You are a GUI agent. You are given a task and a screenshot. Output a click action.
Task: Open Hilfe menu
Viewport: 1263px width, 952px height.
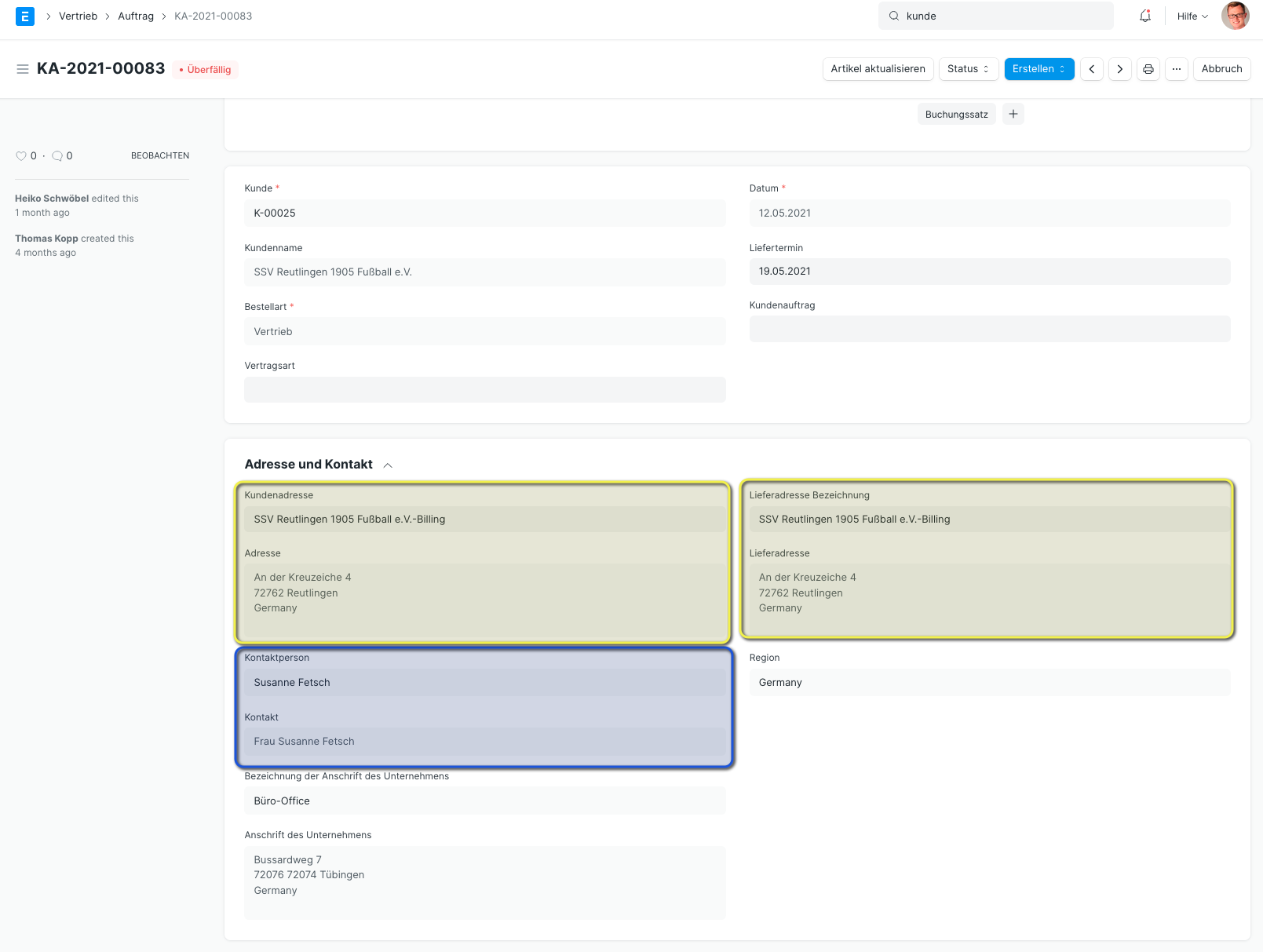click(x=1192, y=16)
